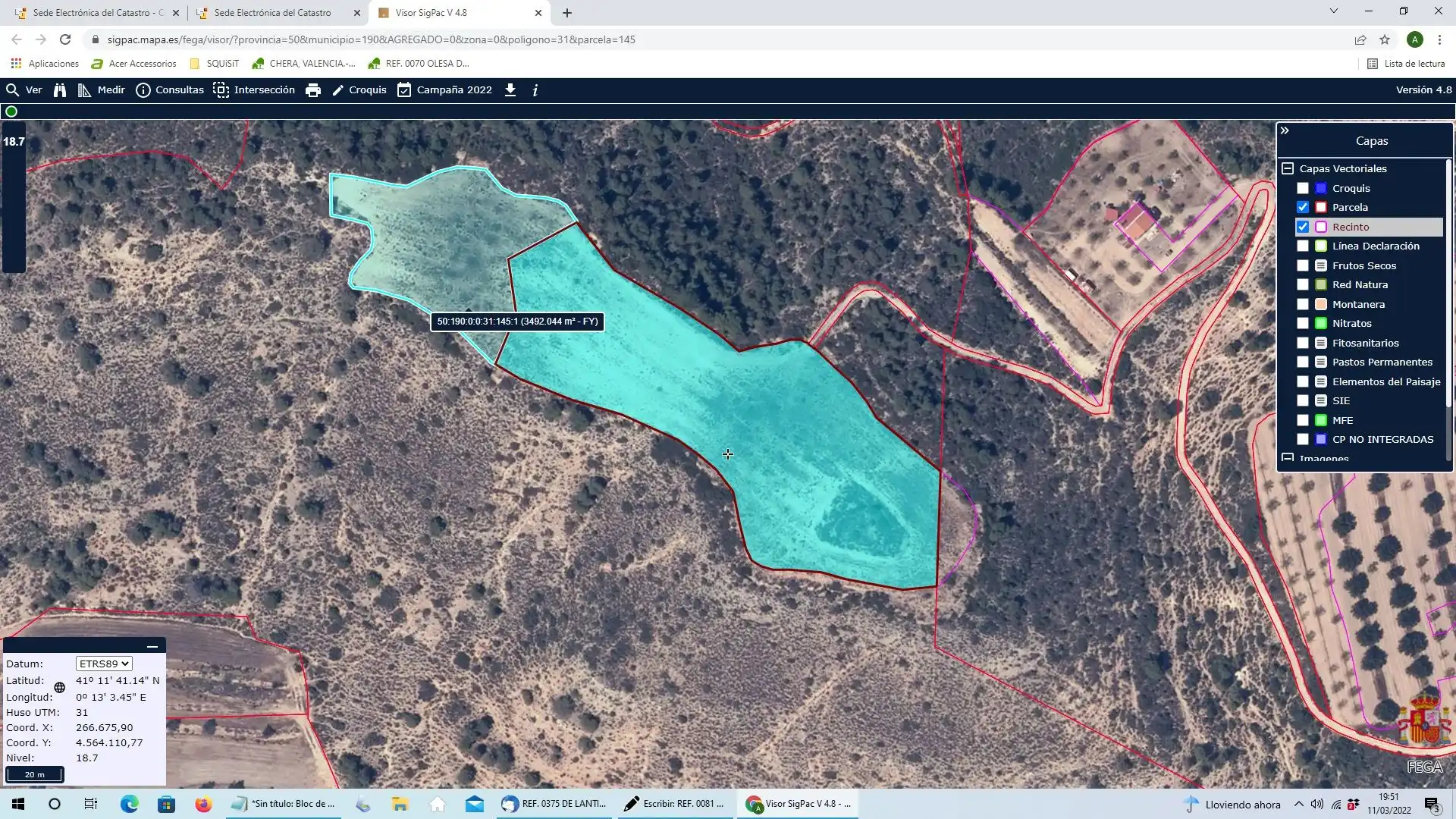Screen dimensions: 1456x819
Task: Click the Nitratos green color swatch
Action: pyautogui.click(x=1321, y=323)
